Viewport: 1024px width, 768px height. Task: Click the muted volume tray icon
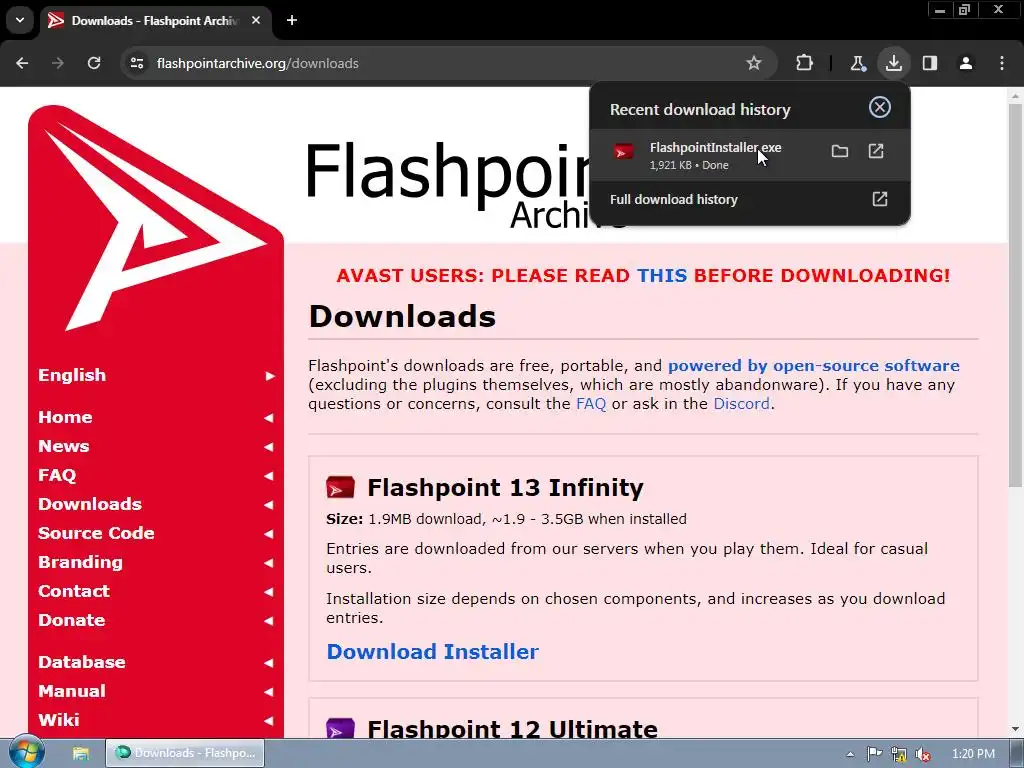point(923,754)
